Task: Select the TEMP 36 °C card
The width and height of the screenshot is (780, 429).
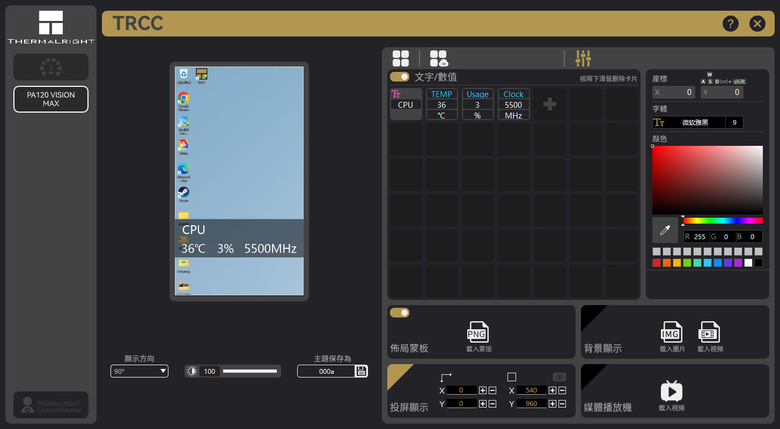Action: pos(442,104)
